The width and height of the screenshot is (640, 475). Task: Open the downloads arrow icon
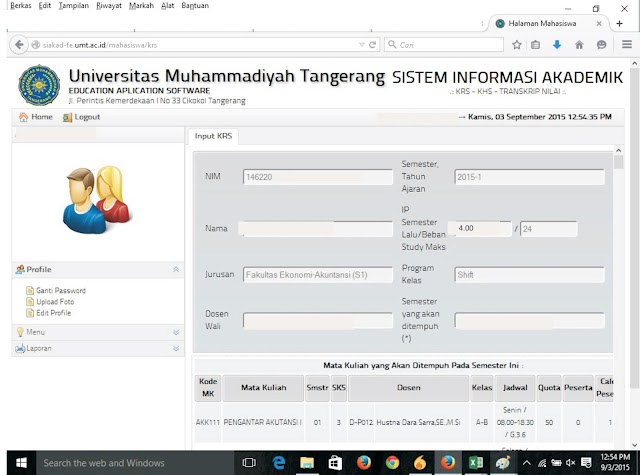(x=557, y=44)
